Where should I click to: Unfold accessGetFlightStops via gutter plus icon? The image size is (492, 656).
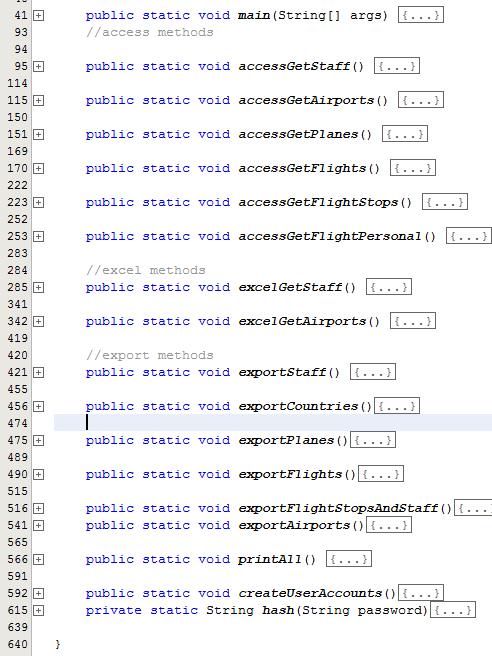(38, 202)
